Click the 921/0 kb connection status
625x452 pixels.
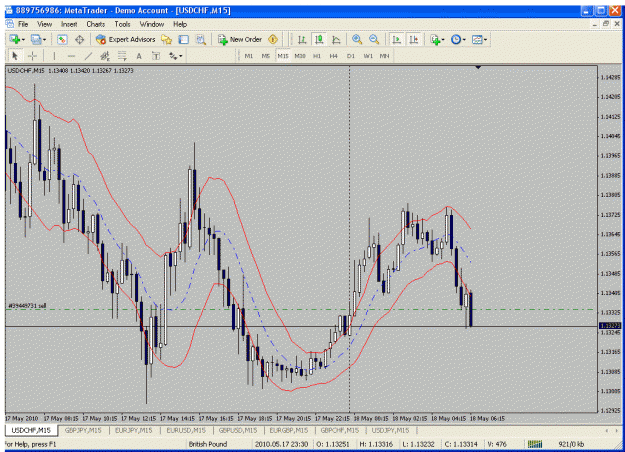[x=571, y=444]
